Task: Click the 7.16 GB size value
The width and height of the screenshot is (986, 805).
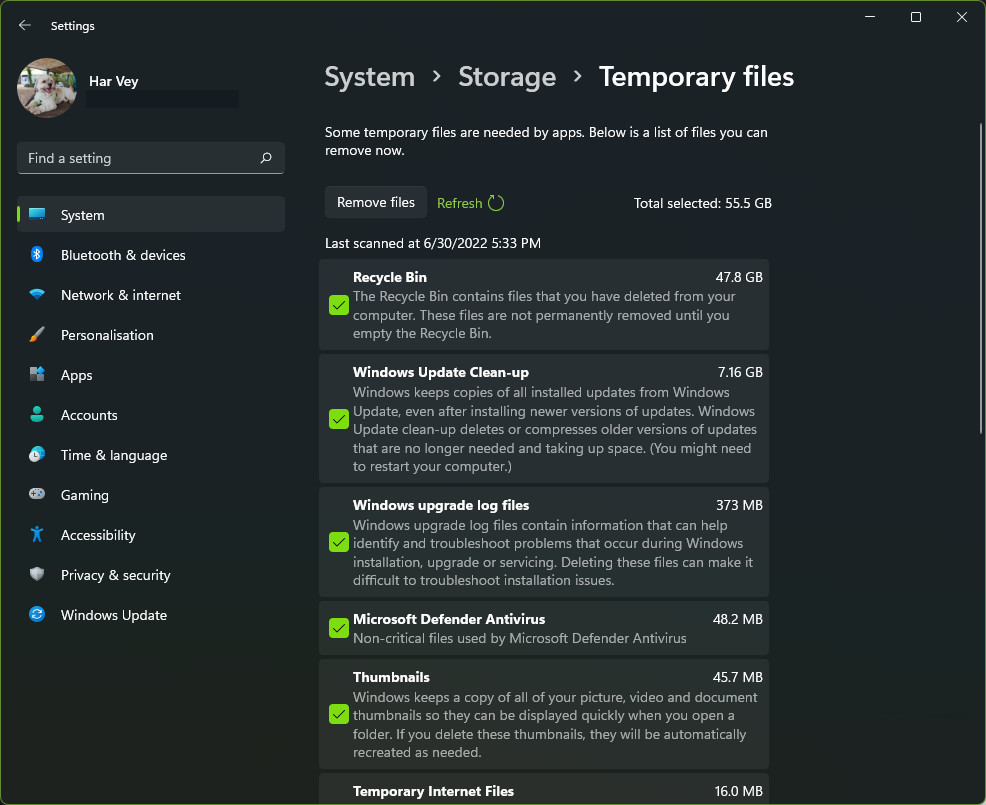Action: [740, 372]
